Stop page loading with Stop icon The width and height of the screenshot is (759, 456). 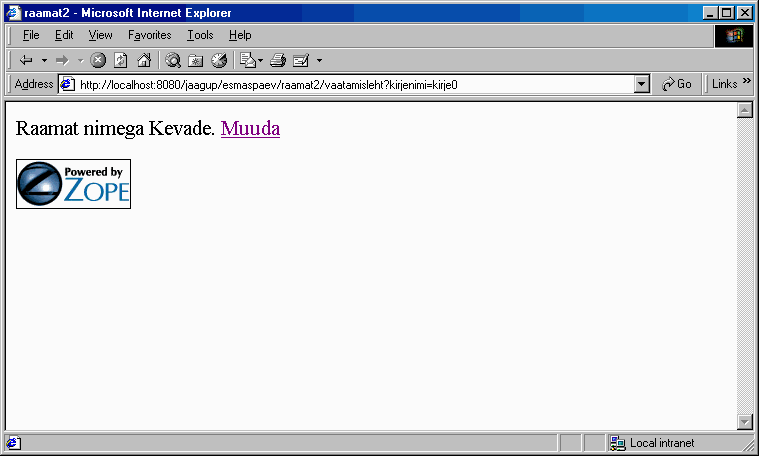click(98, 60)
